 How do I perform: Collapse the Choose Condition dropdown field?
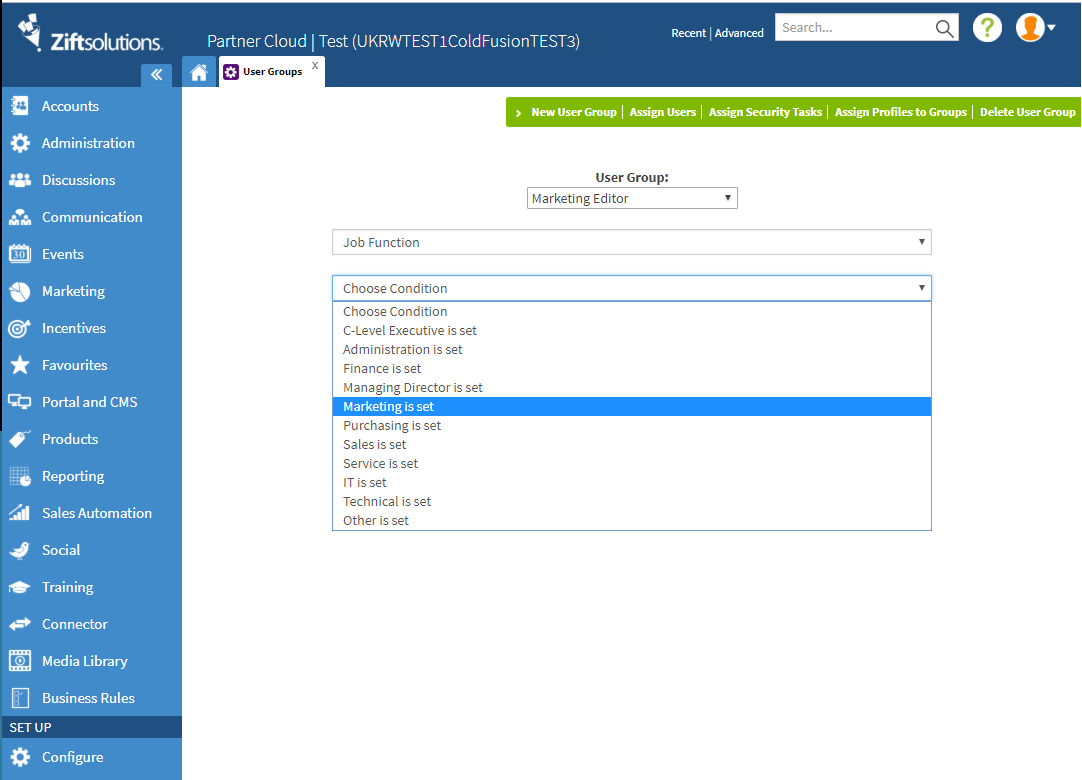632,289
